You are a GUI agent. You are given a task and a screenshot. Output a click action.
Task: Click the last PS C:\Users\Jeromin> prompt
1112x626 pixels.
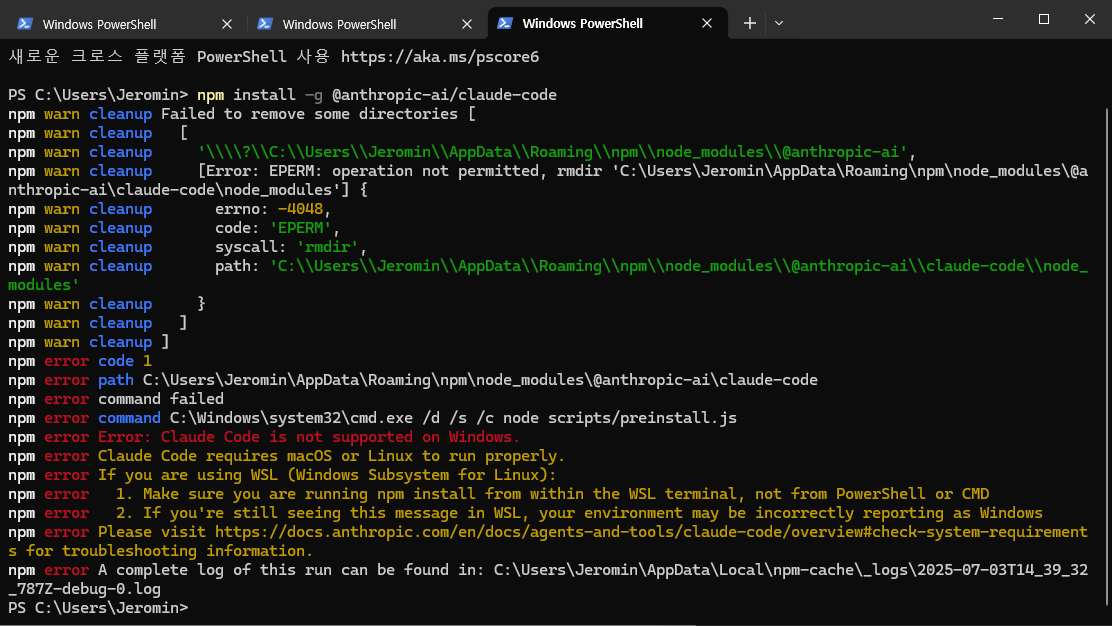[98, 608]
